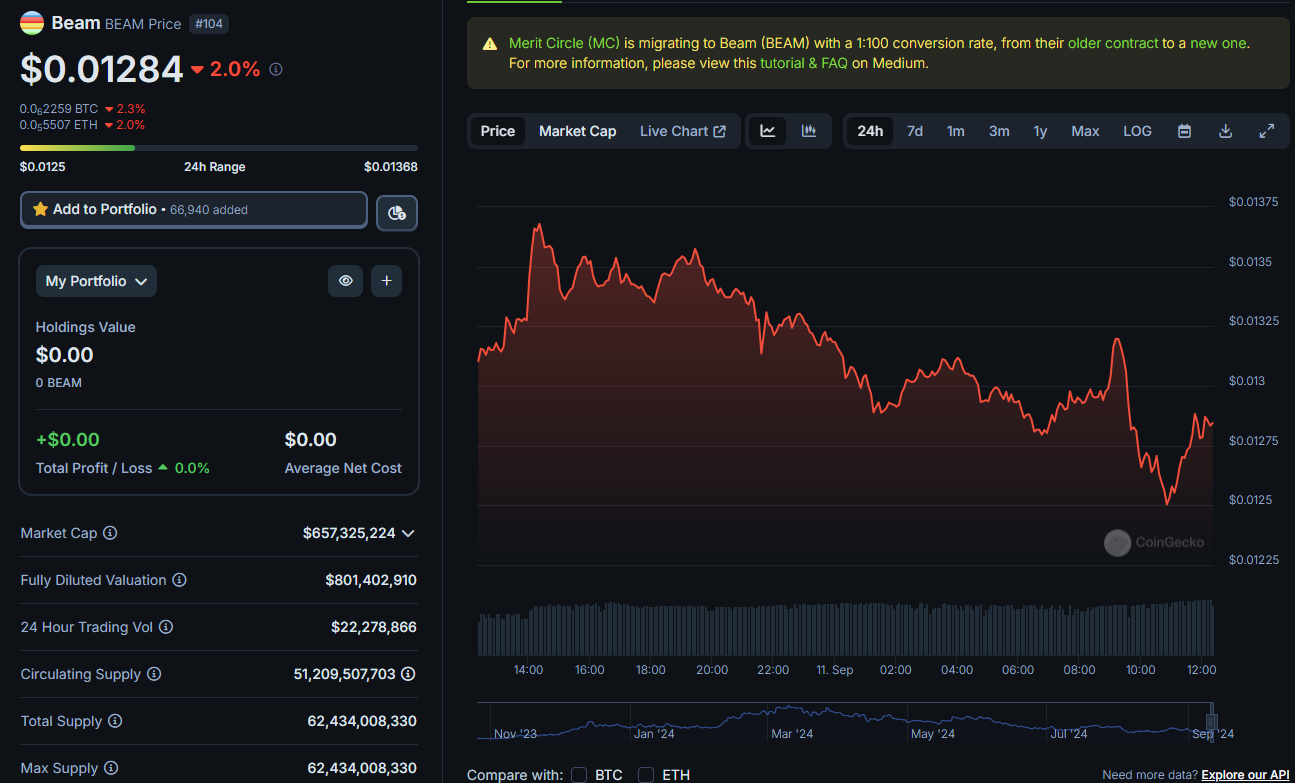This screenshot has width=1295, height=783.
Task: Switch to 7d time range
Action: [915, 131]
